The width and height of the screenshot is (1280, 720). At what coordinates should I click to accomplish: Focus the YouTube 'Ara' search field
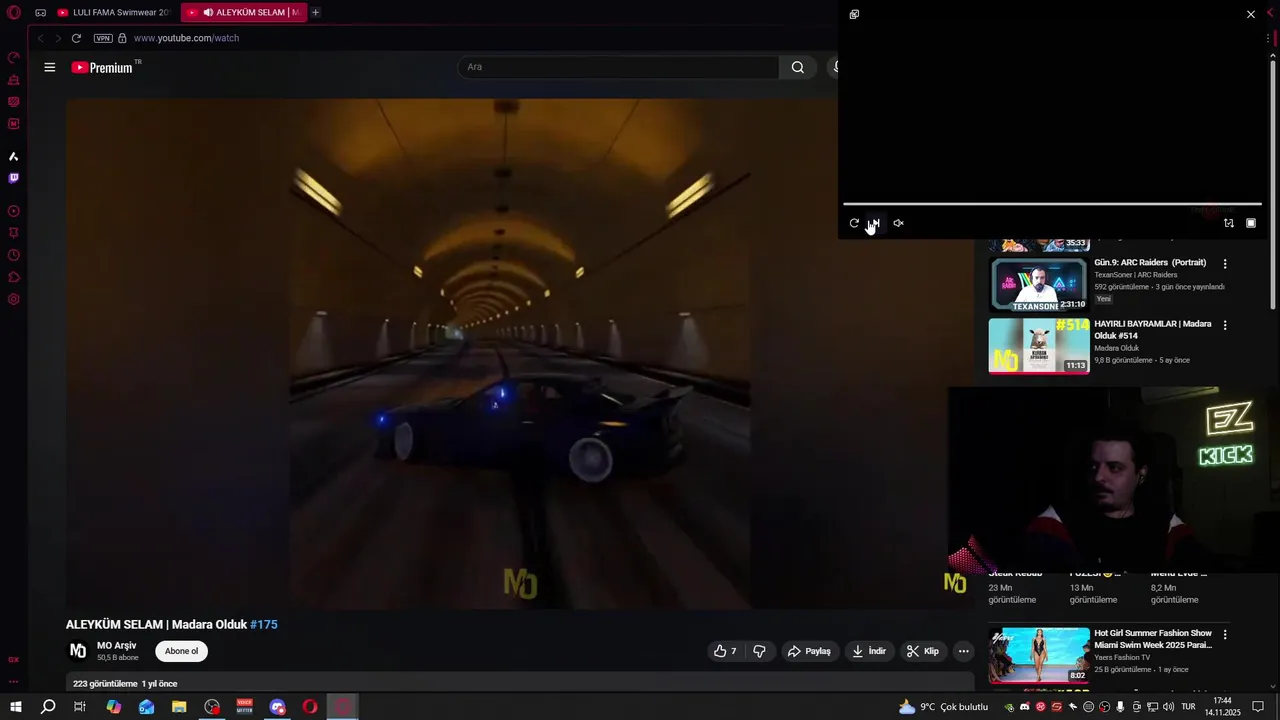point(618,67)
